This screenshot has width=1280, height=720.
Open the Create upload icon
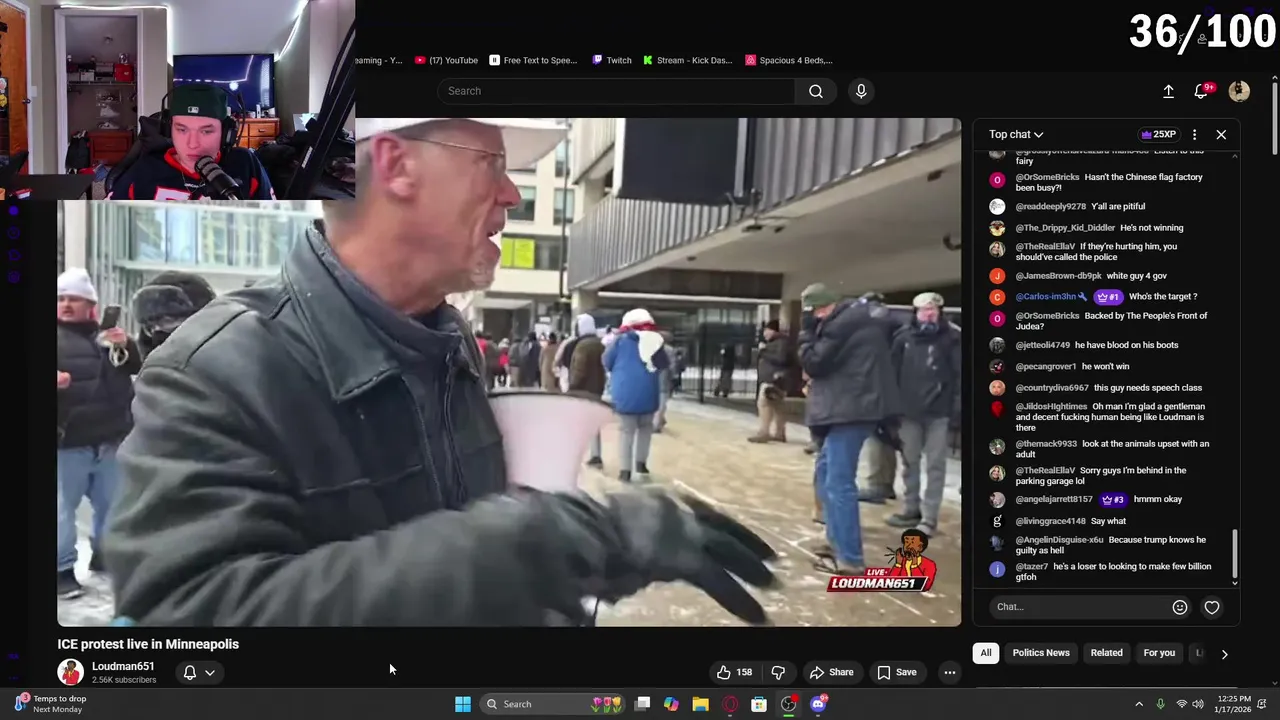[1168, 91]
